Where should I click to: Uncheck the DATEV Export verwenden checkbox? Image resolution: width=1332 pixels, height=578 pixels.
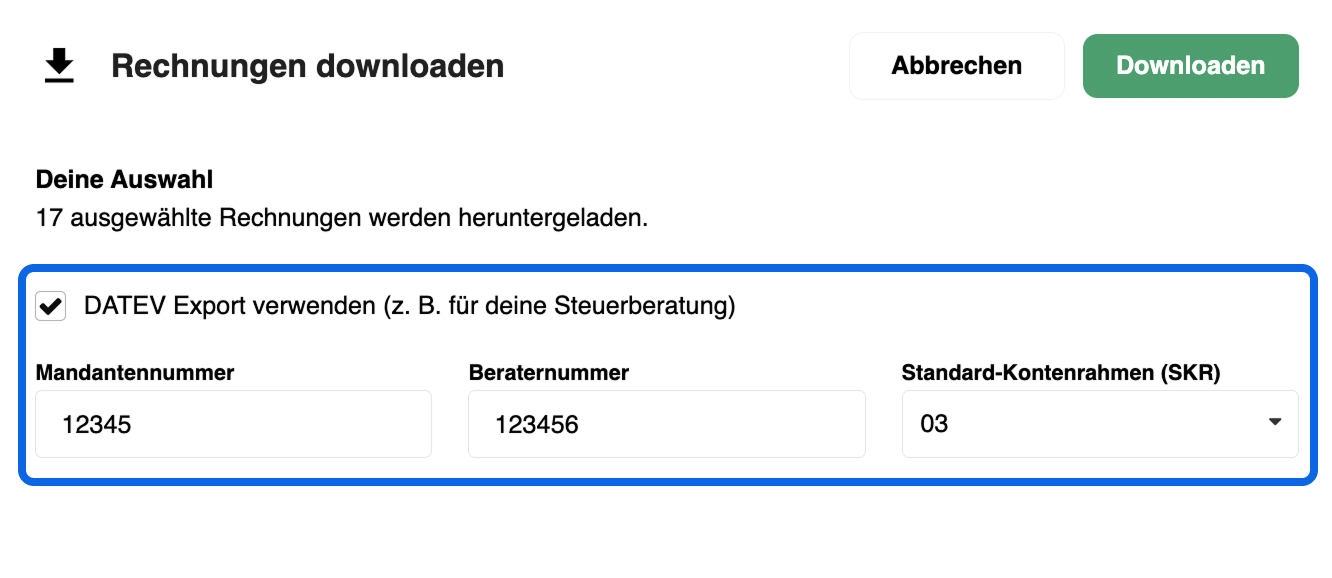tap(51, 306)
